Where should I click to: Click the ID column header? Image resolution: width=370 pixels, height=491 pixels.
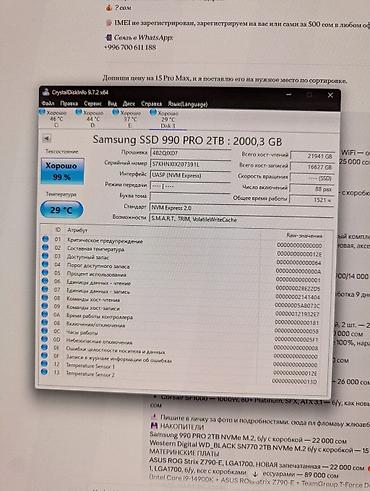[x=58, y=230]
